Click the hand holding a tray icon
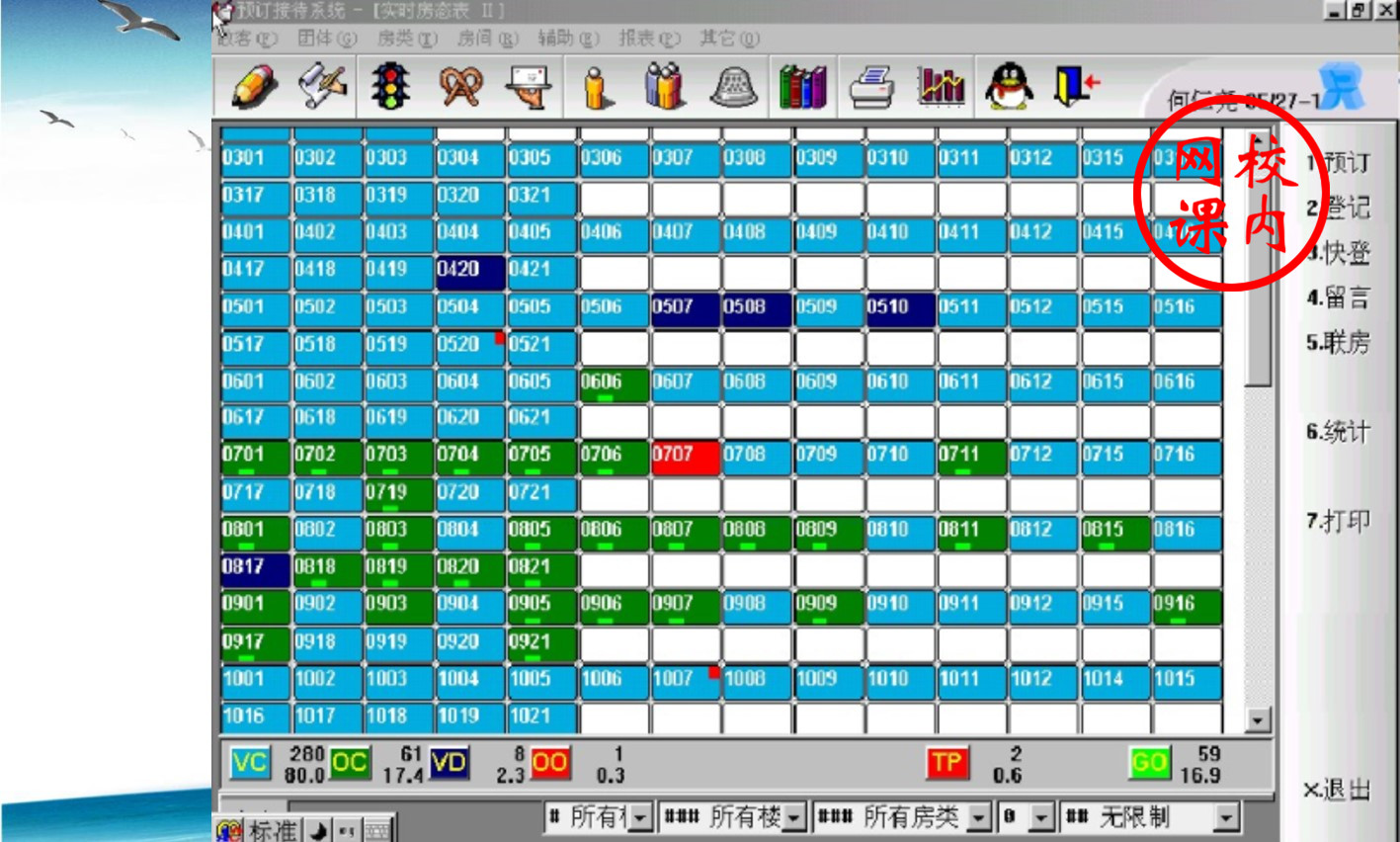Screen dimensions: 1400x842 [528, 87]
